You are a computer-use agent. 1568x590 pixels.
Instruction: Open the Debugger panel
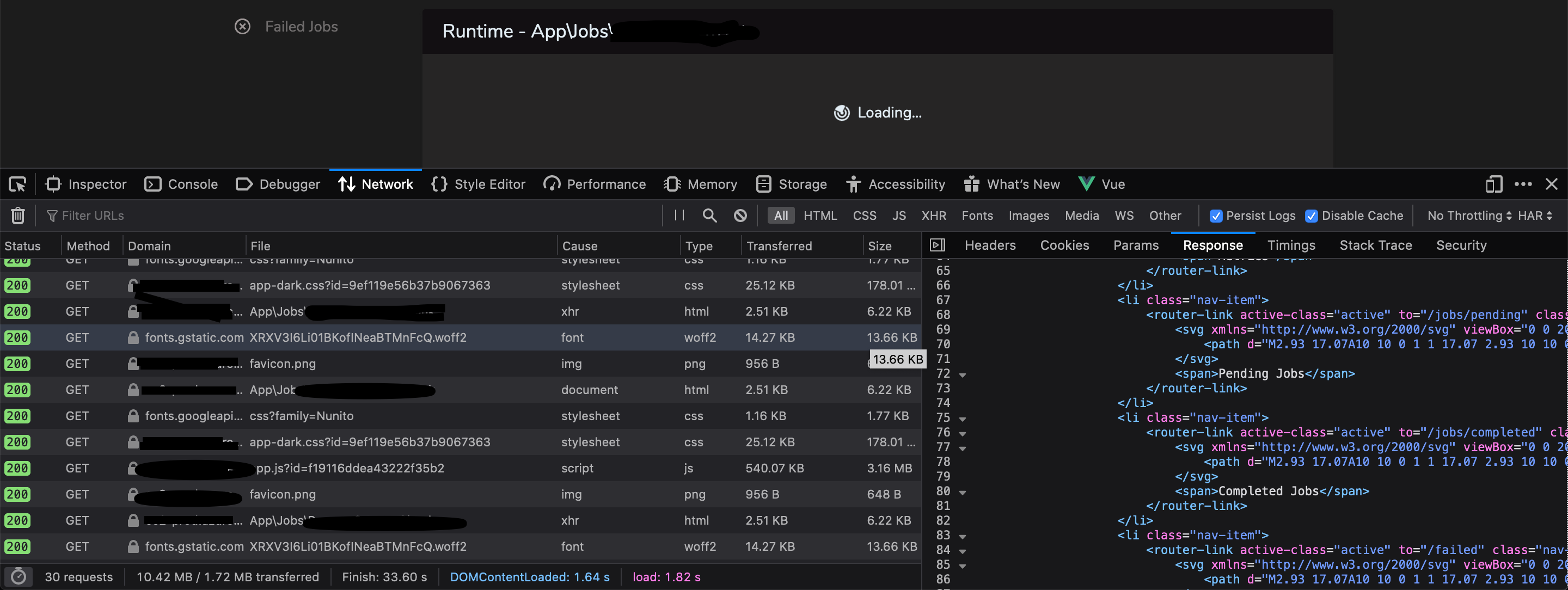[278, 185]
